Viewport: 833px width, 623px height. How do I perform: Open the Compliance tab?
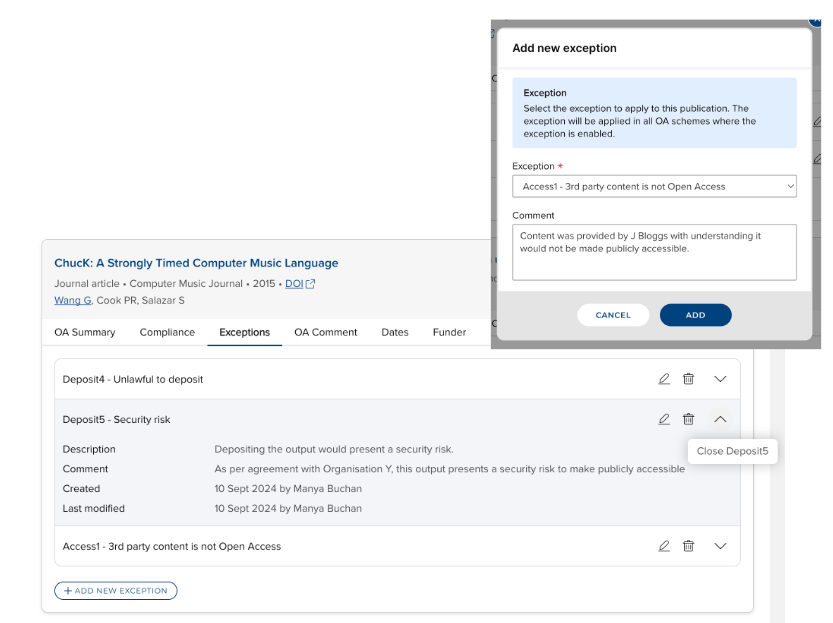tap(167, 332)
